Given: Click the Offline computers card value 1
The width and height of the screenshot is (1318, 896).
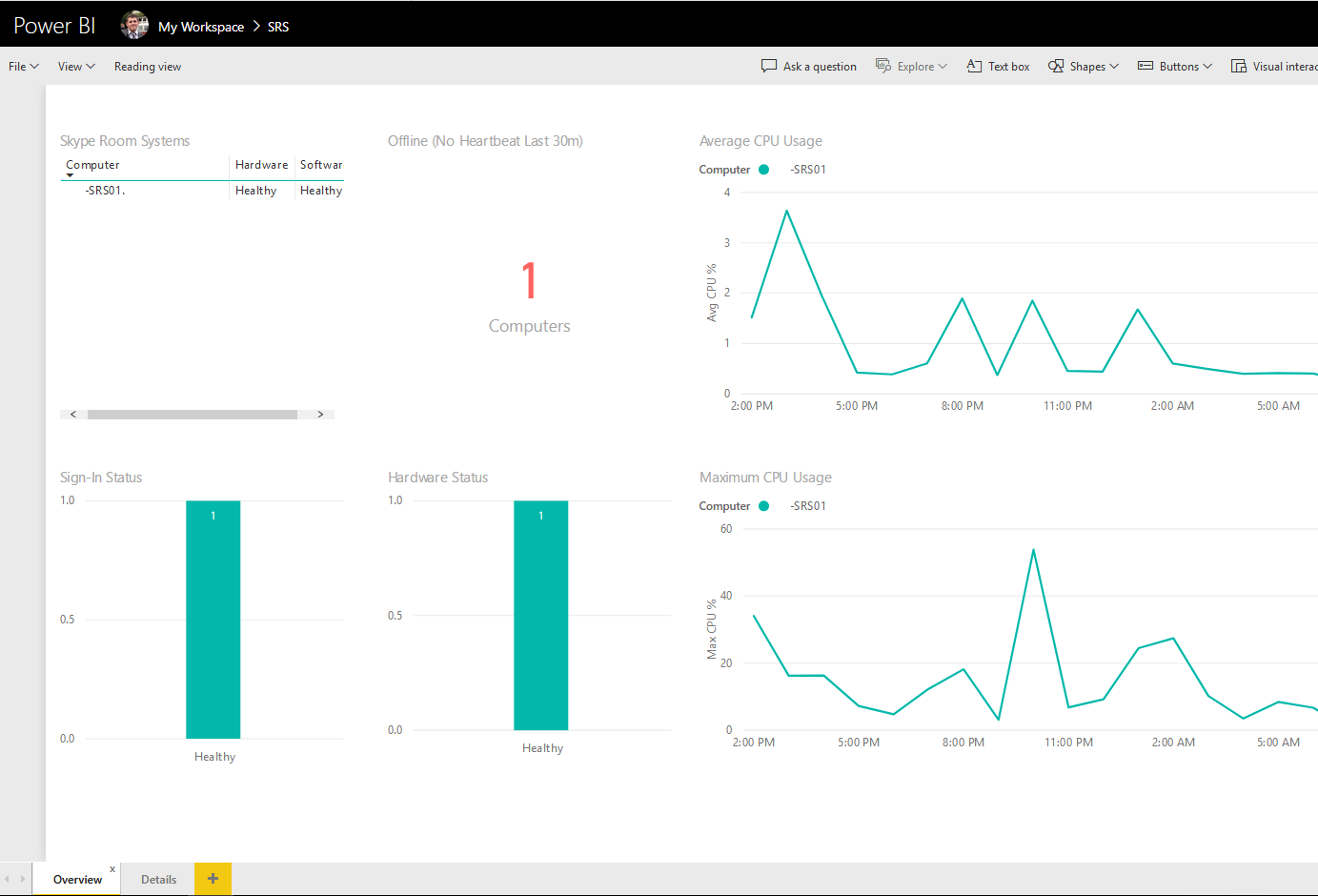Looking at the screenshot, I should (x=530, y=281).
